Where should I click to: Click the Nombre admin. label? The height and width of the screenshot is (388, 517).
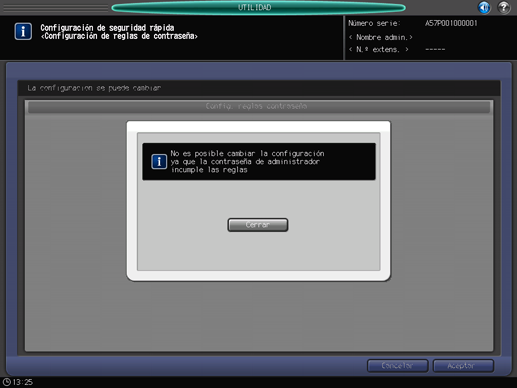[381, 37]
